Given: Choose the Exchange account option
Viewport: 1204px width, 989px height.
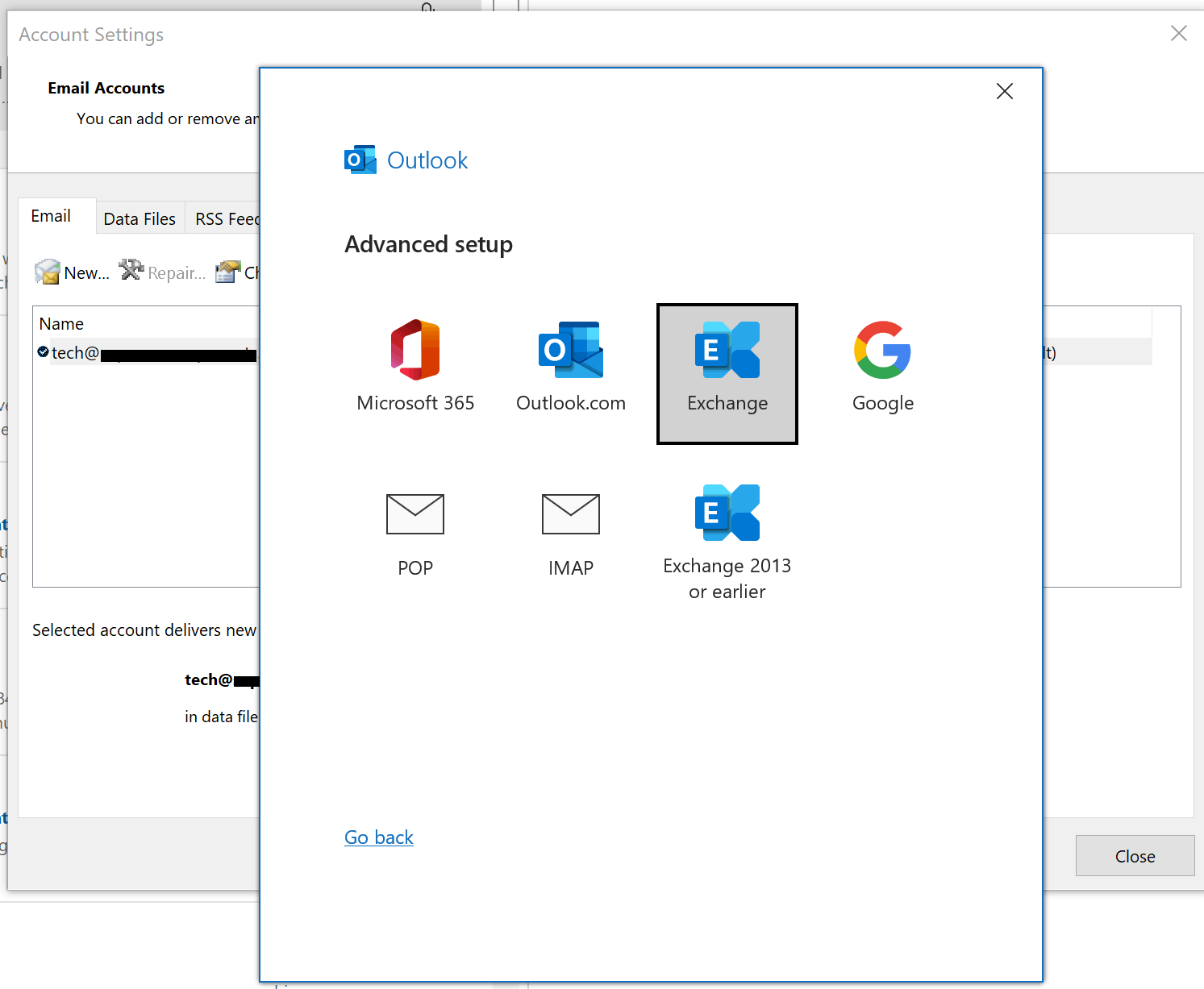Looking at the screenshot, I should tap(727, 373).
